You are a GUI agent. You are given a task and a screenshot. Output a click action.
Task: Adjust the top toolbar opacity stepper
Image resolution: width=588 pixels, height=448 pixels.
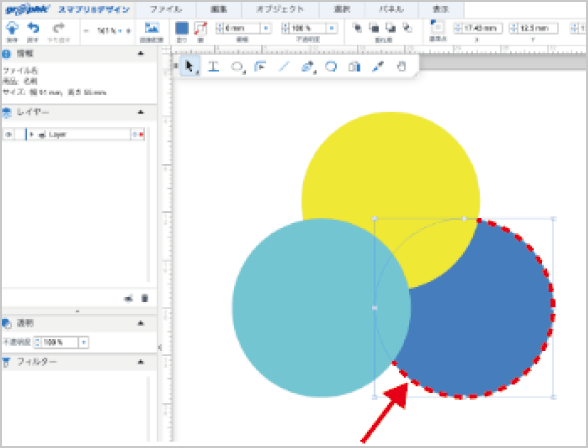click(x=286, y=28)
